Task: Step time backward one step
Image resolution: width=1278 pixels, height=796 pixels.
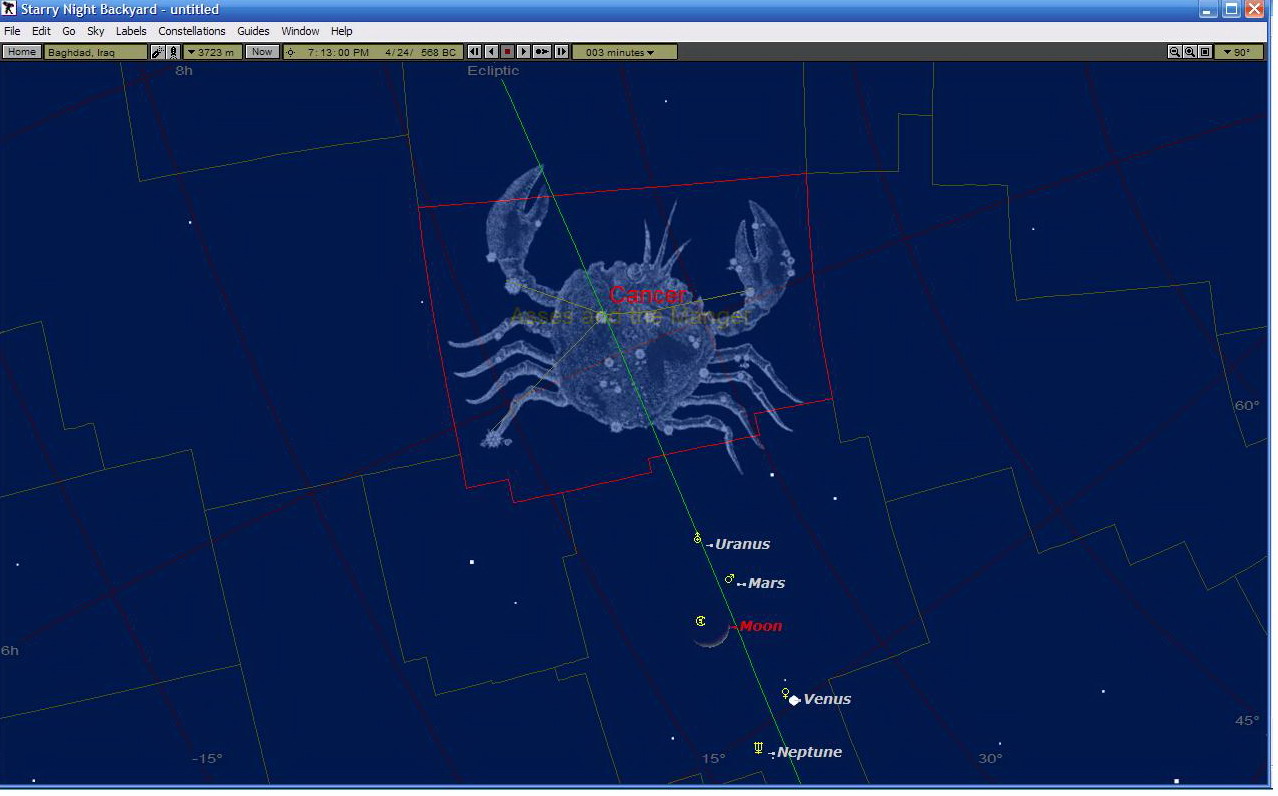Action: click(475, 52)
